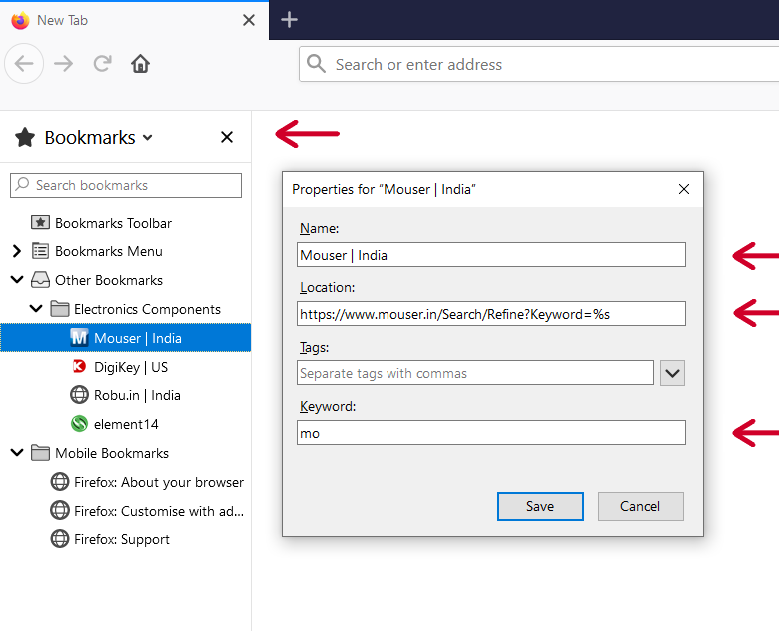The width and height of the screenshot is (779, 631).
Task: Click the Bookmarks sidebar header title
Action: 90,138
